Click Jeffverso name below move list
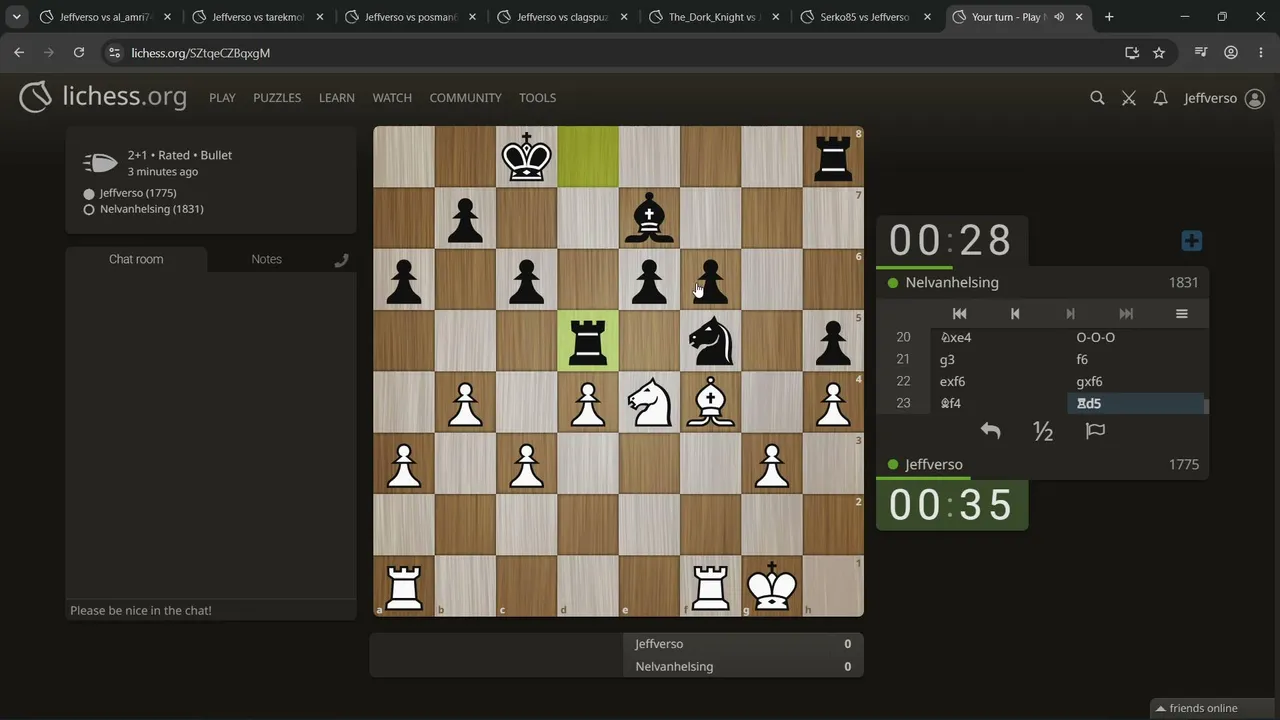1280x720 pixels. [x=934, y=465]
